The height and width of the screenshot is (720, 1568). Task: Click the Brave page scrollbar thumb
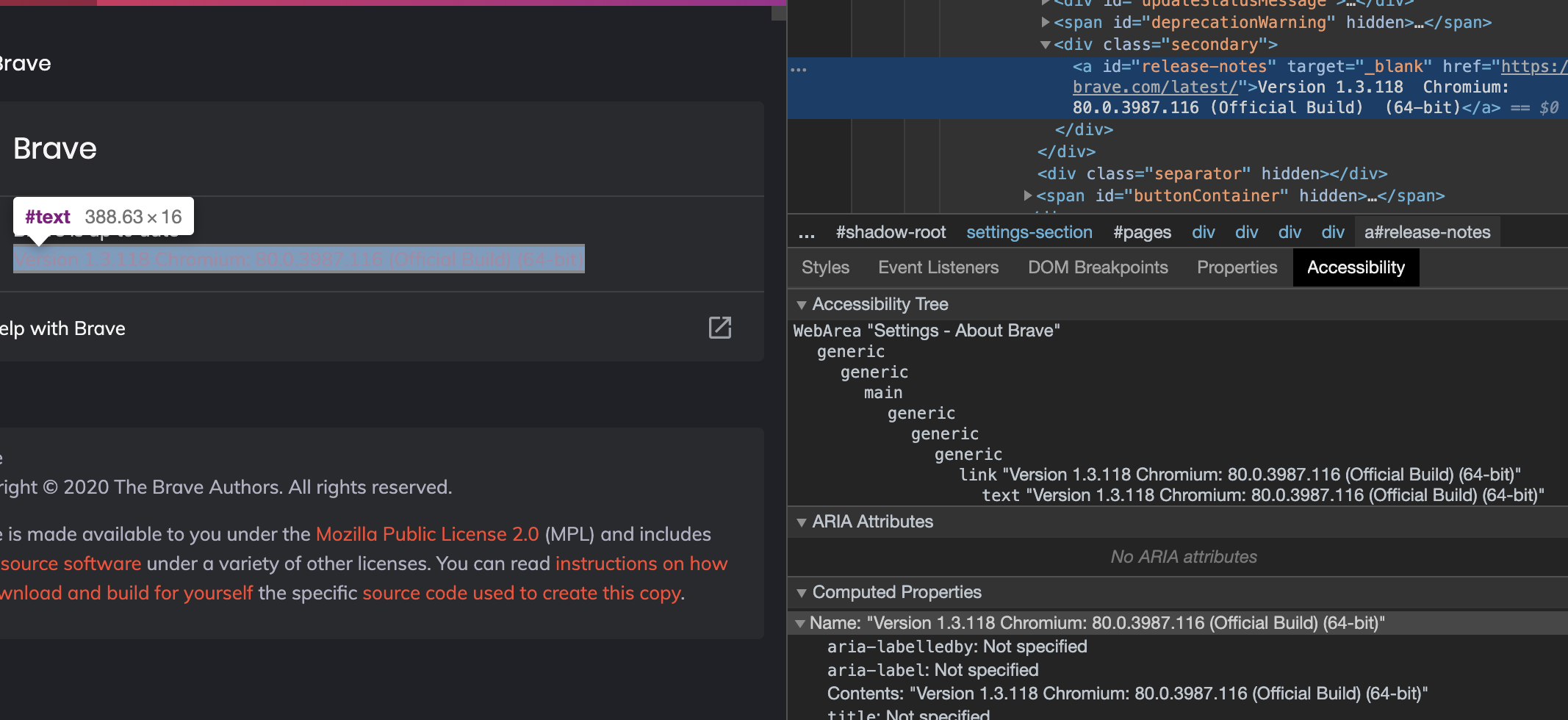click(x=779, y=12)
